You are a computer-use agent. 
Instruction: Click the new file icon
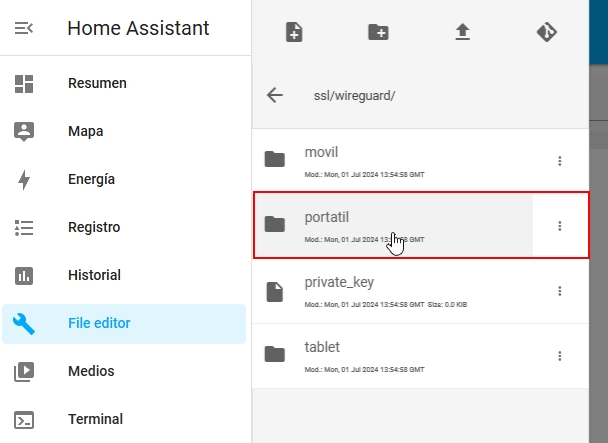click(x=294, y=32)
